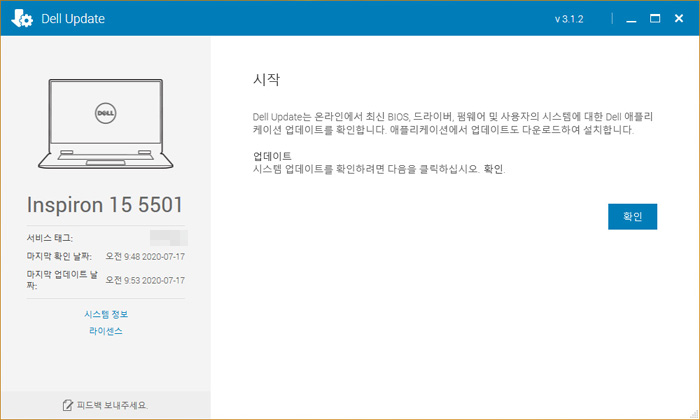Click the date value 오전 9:48 2020-07-17

[145, 256]
